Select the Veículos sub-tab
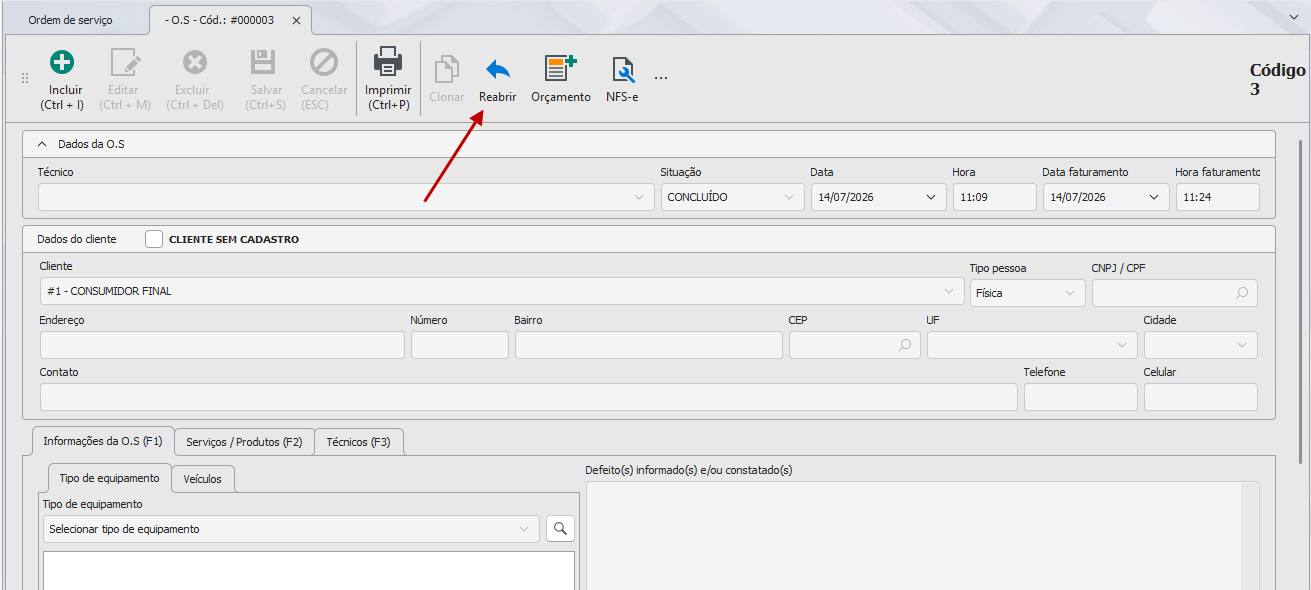This screenshot has width=1311, height=590. tap(203, 479)
